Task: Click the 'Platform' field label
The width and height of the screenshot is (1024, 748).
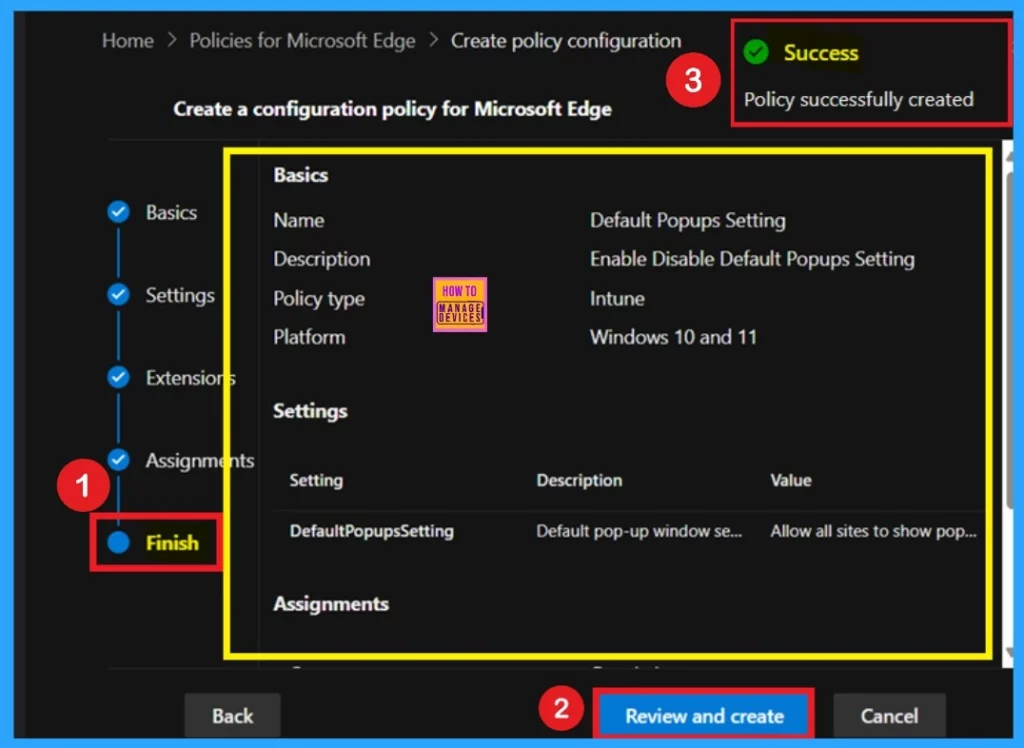Action: coord(309,337)
